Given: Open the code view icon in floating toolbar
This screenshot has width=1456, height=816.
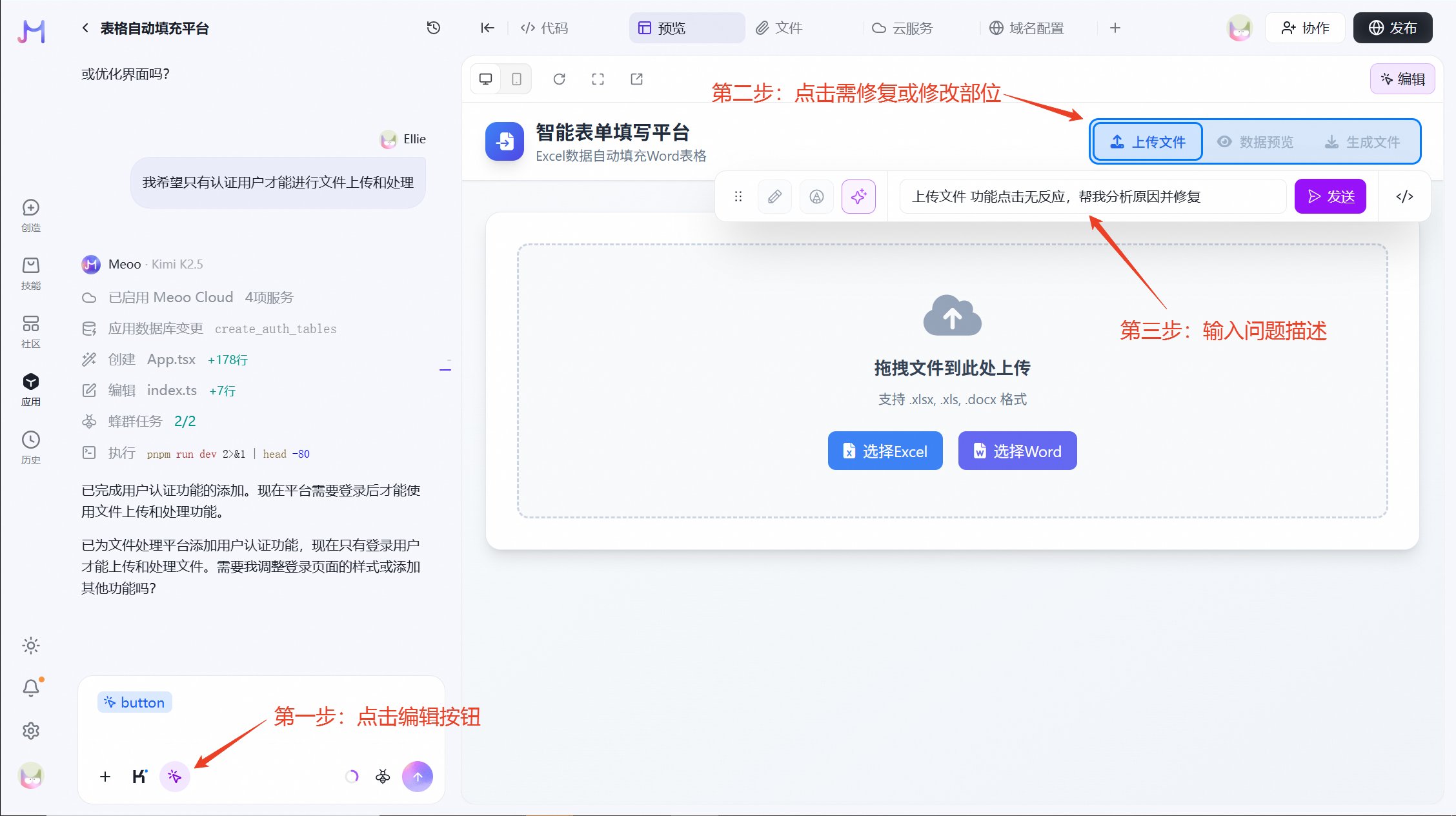Looking at the screenshot, I should coord(1404,196).
